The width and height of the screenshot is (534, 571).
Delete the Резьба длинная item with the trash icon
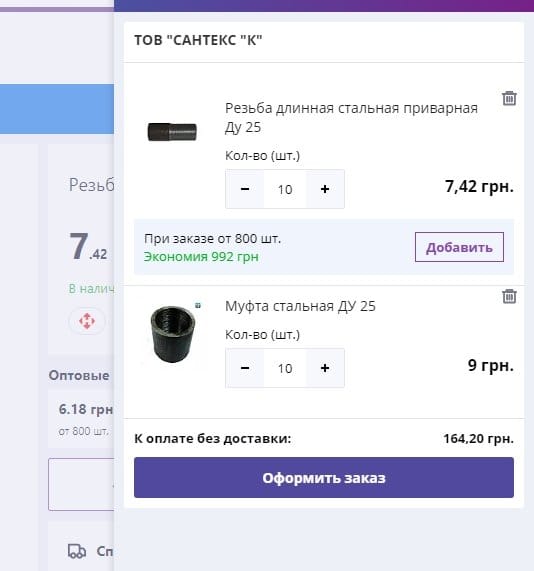[509, 98]
